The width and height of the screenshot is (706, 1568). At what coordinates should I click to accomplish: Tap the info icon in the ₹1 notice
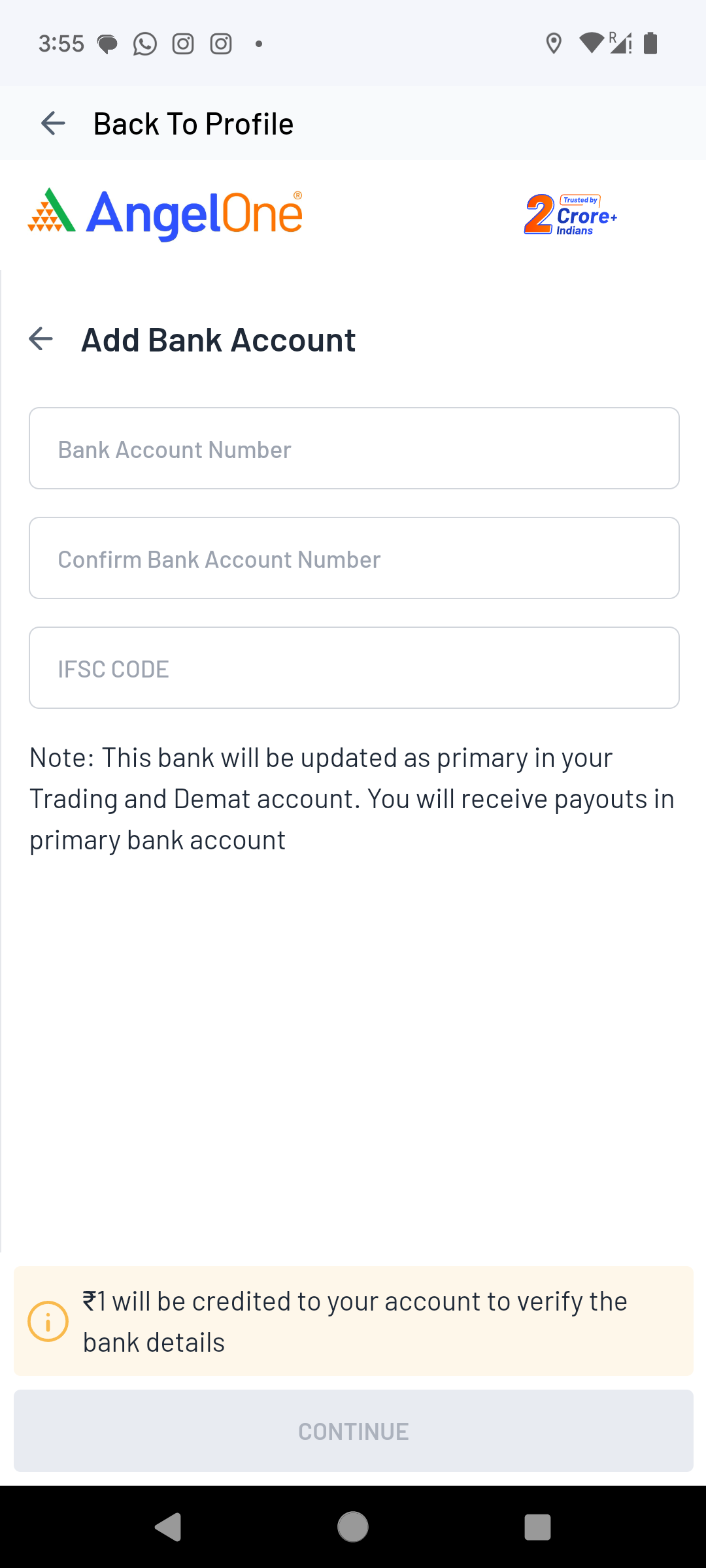48,1321
